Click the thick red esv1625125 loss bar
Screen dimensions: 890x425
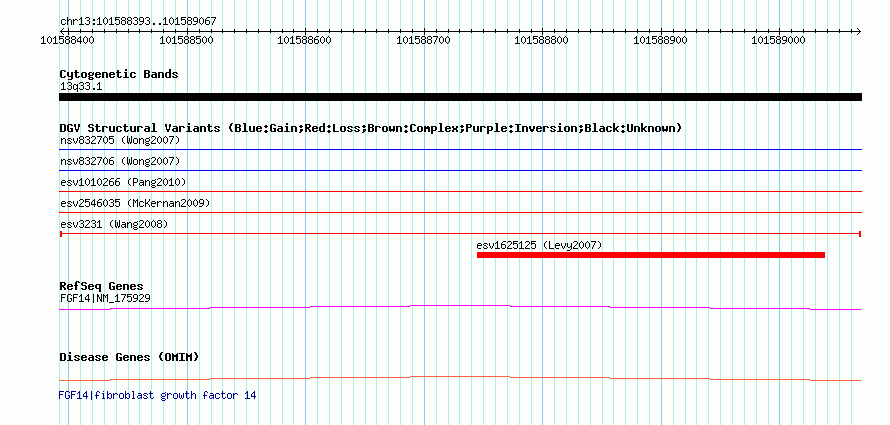coord(650,255)
